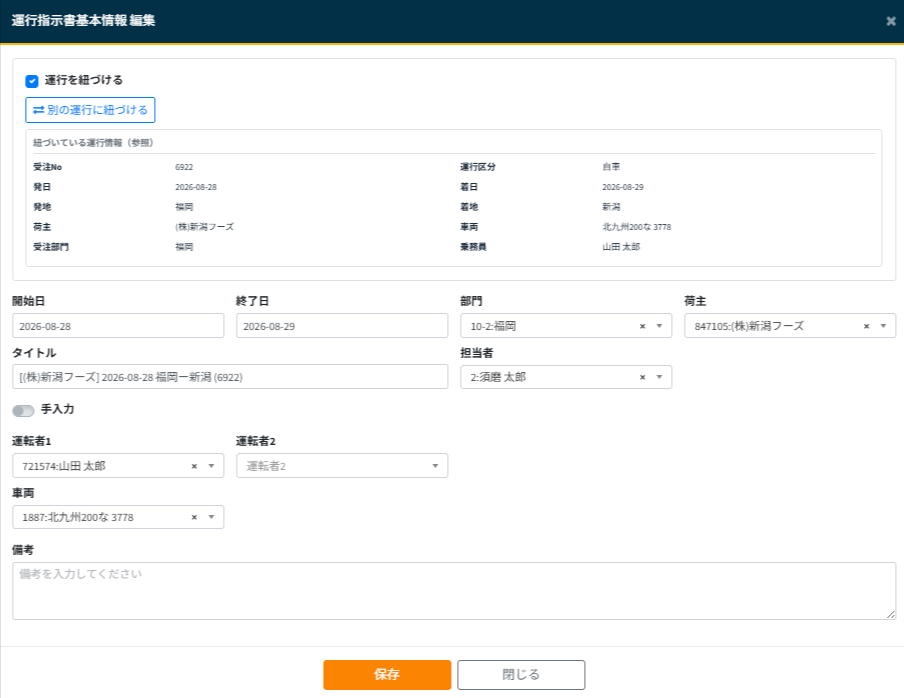Click the 開始日 date field
This screenshot has width=904, height=698.
click(x=118, y=326)
